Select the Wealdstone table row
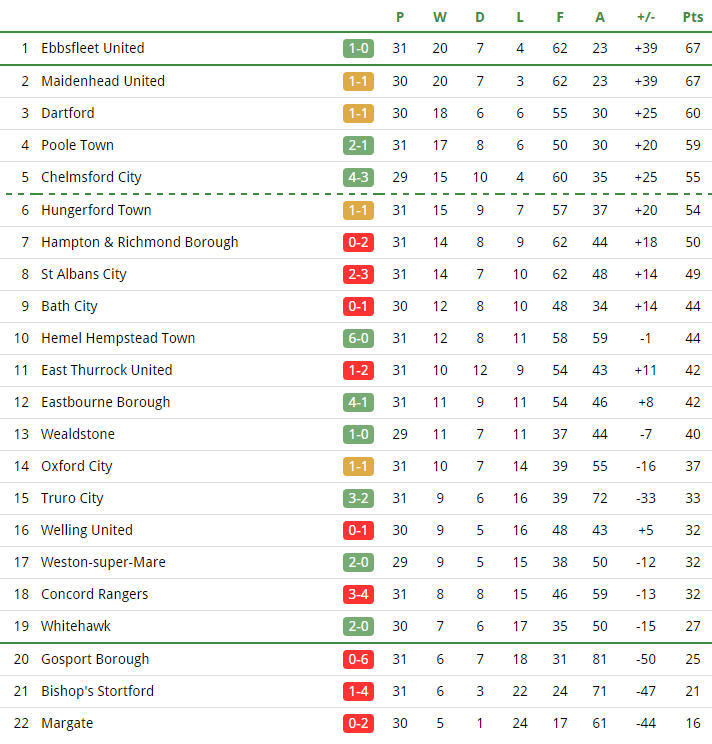Screen dimensions: 712x744 356,434
